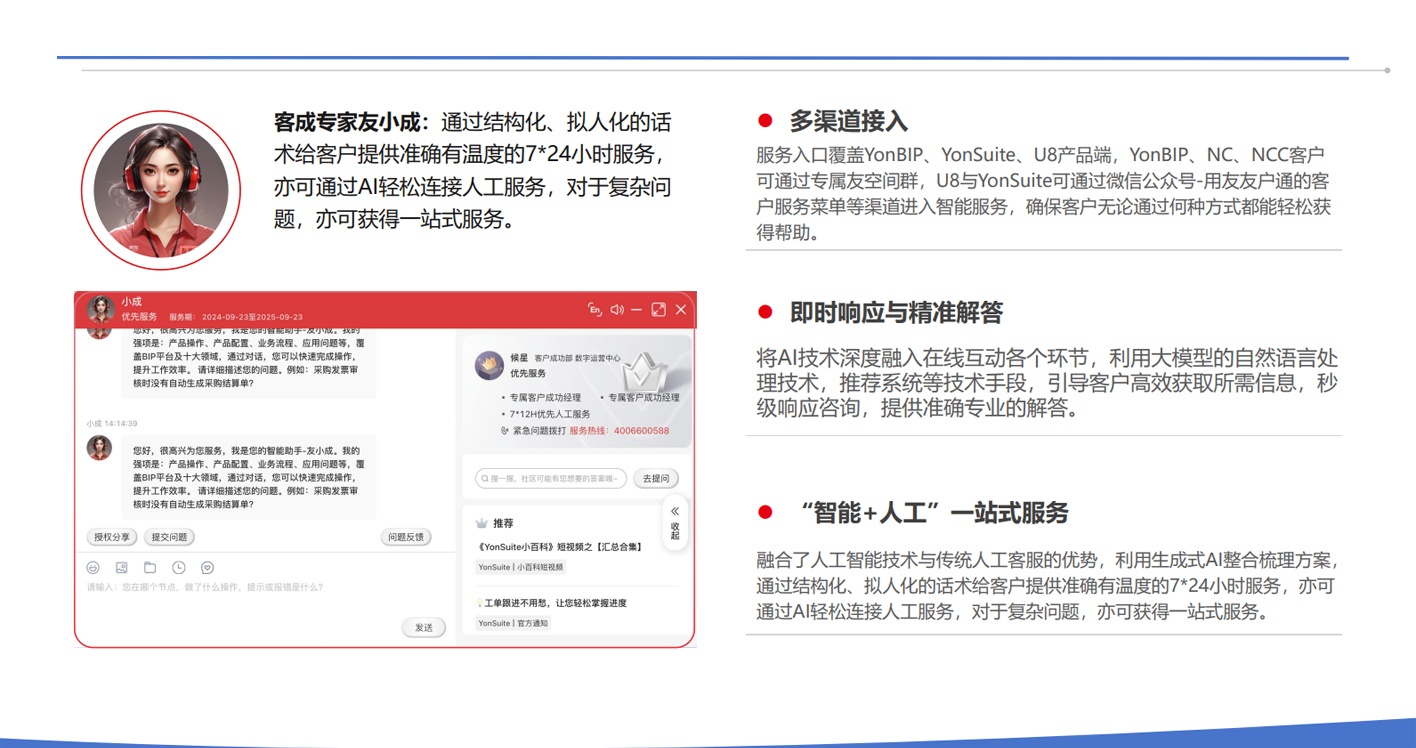Mute sound with the speaker icon
The height and width of the screenshot is (748, 1416).
(x=617, y=310)
